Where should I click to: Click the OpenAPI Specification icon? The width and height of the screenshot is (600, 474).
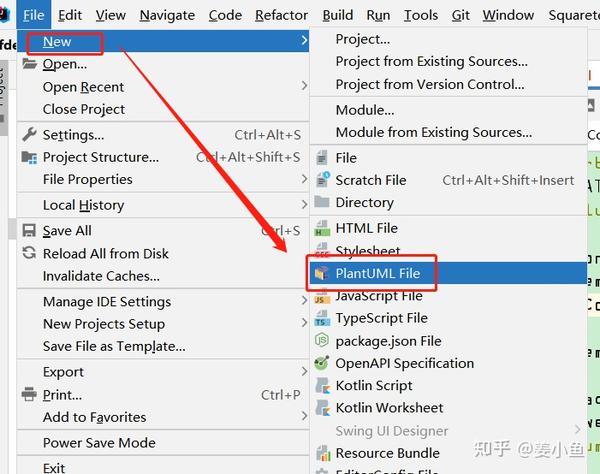point(322,364)
